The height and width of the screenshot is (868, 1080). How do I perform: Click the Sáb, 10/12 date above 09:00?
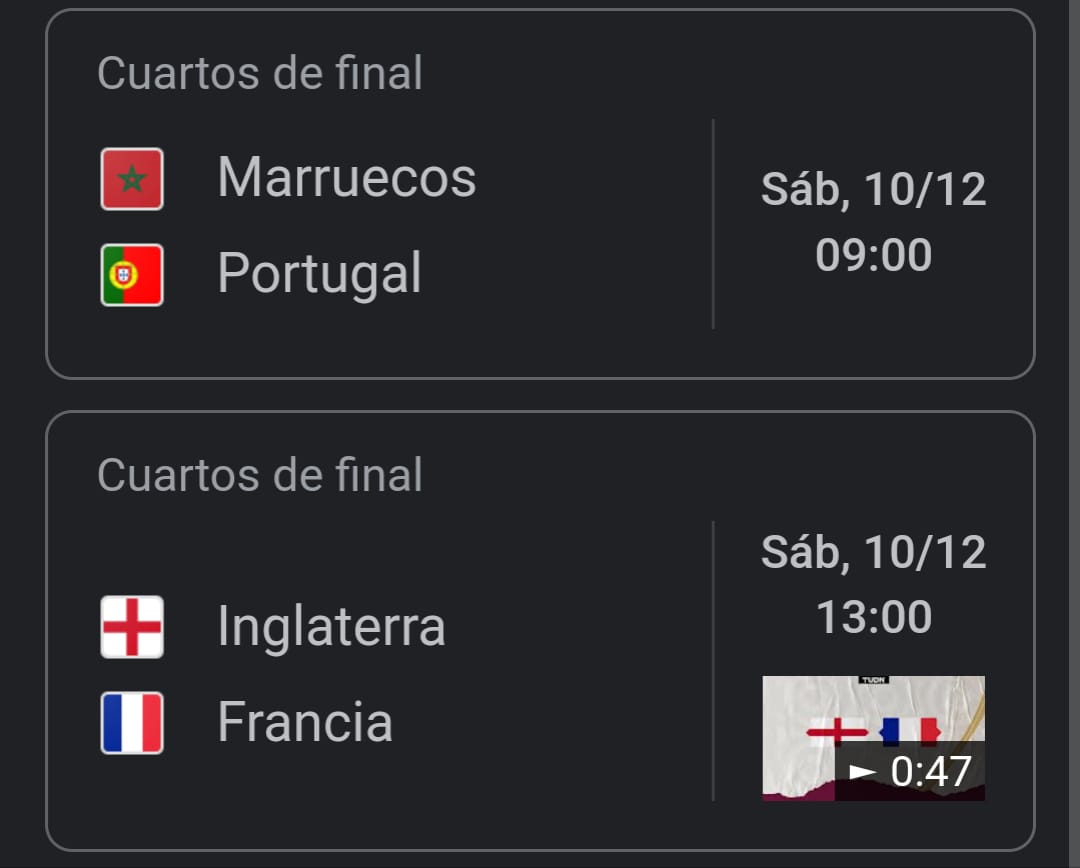point(873,189)
